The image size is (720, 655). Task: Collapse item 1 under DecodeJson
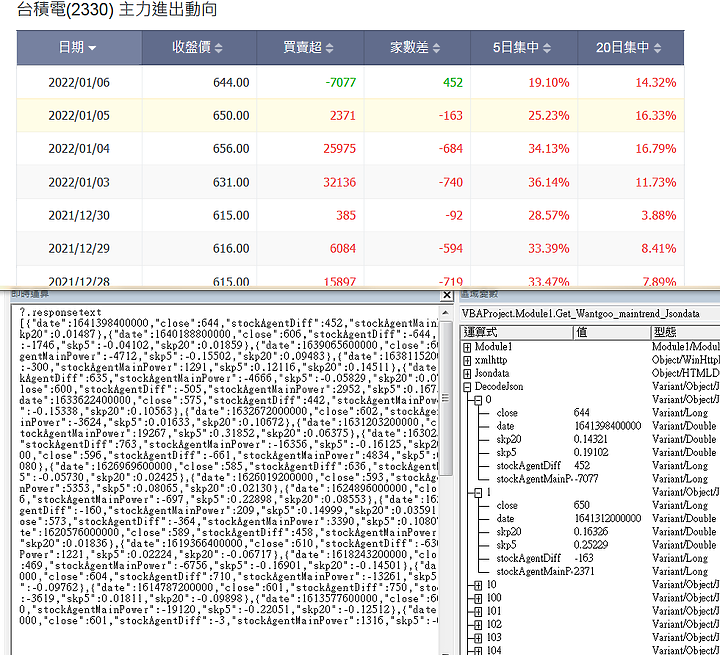[x=478, y=493]
